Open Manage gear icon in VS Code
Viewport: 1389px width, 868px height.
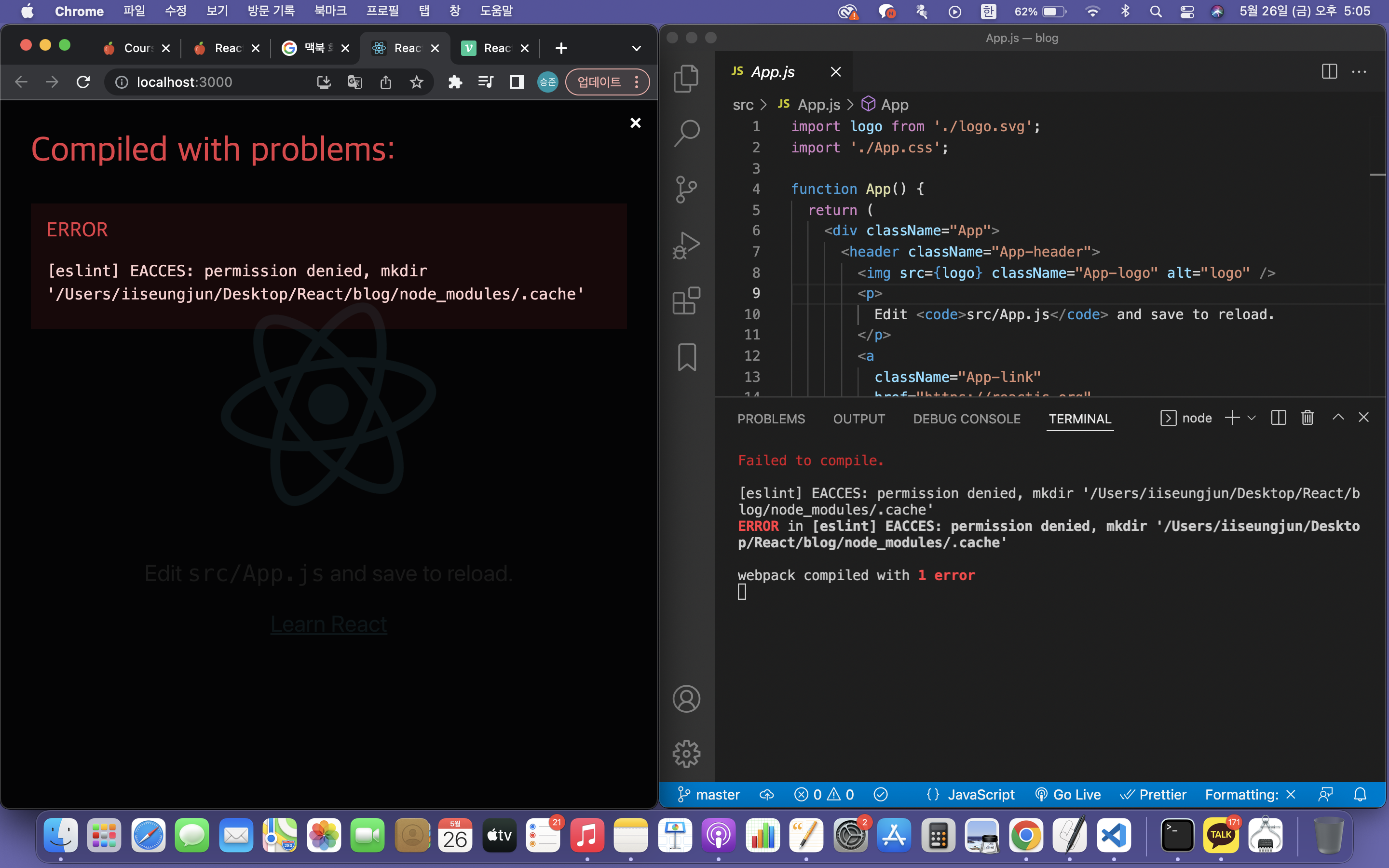click(x=686, y=753)
